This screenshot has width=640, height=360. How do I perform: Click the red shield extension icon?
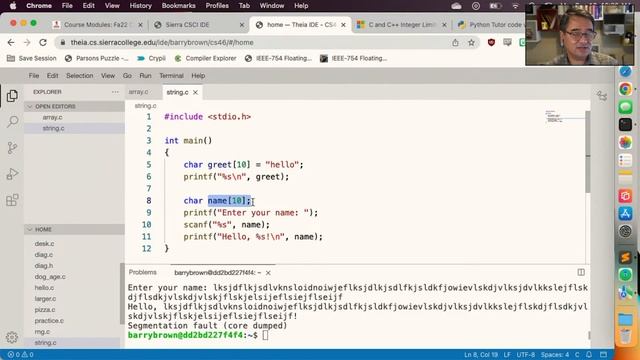tap(491, 42)
